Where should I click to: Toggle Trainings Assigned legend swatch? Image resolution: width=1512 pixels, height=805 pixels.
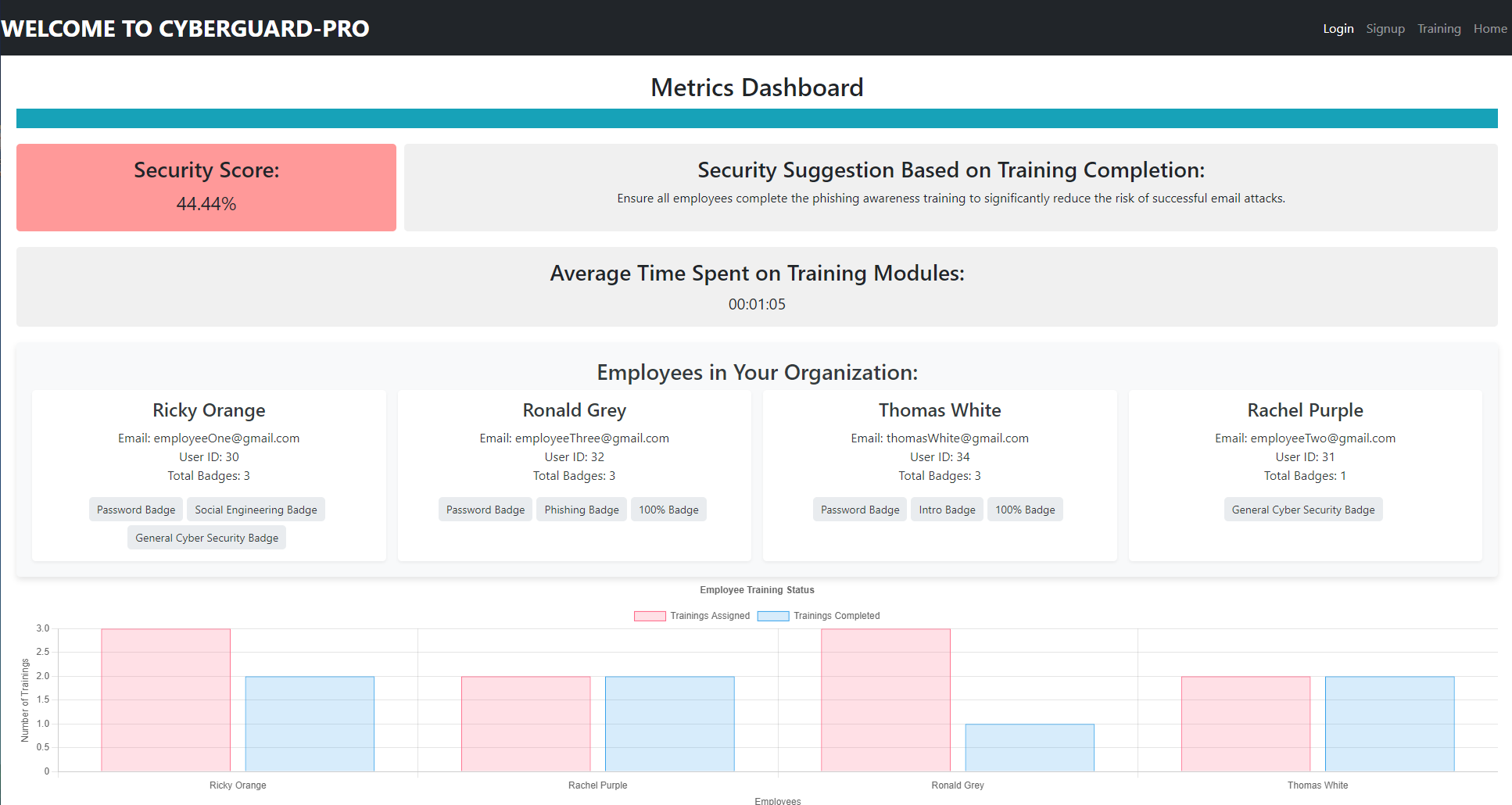(650, 616)
